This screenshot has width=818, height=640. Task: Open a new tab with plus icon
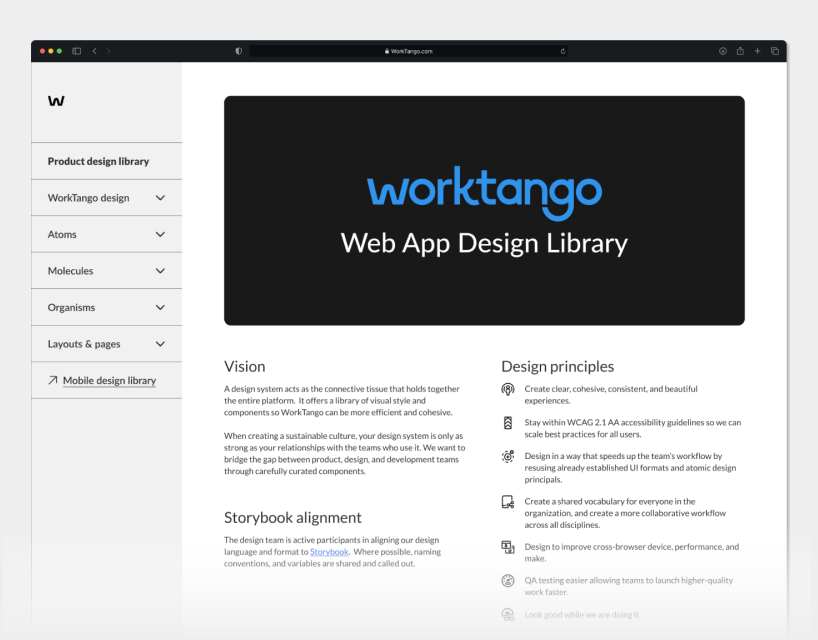(x=757, y=51)
